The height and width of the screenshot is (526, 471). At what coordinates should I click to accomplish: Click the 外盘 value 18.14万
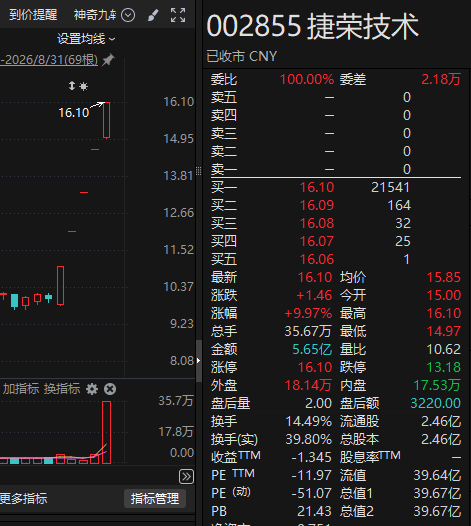[x=308, y=385]
